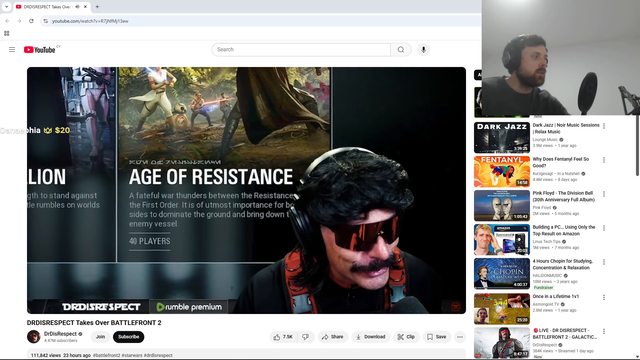
Task: View site information icon in address bar
Action: [45, 21]
